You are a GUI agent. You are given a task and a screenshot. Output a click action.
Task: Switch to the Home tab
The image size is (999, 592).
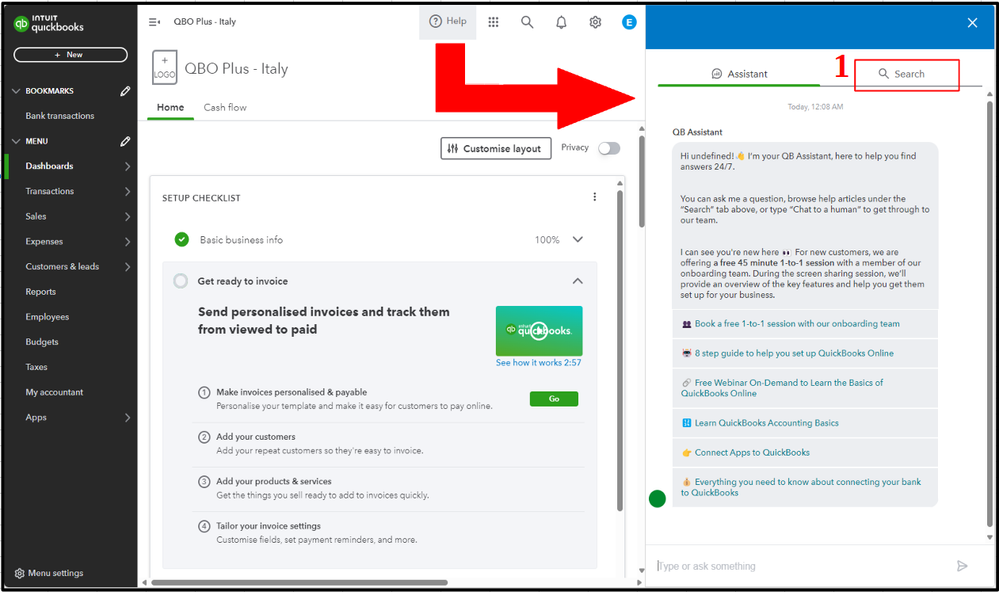pos(170,107)
